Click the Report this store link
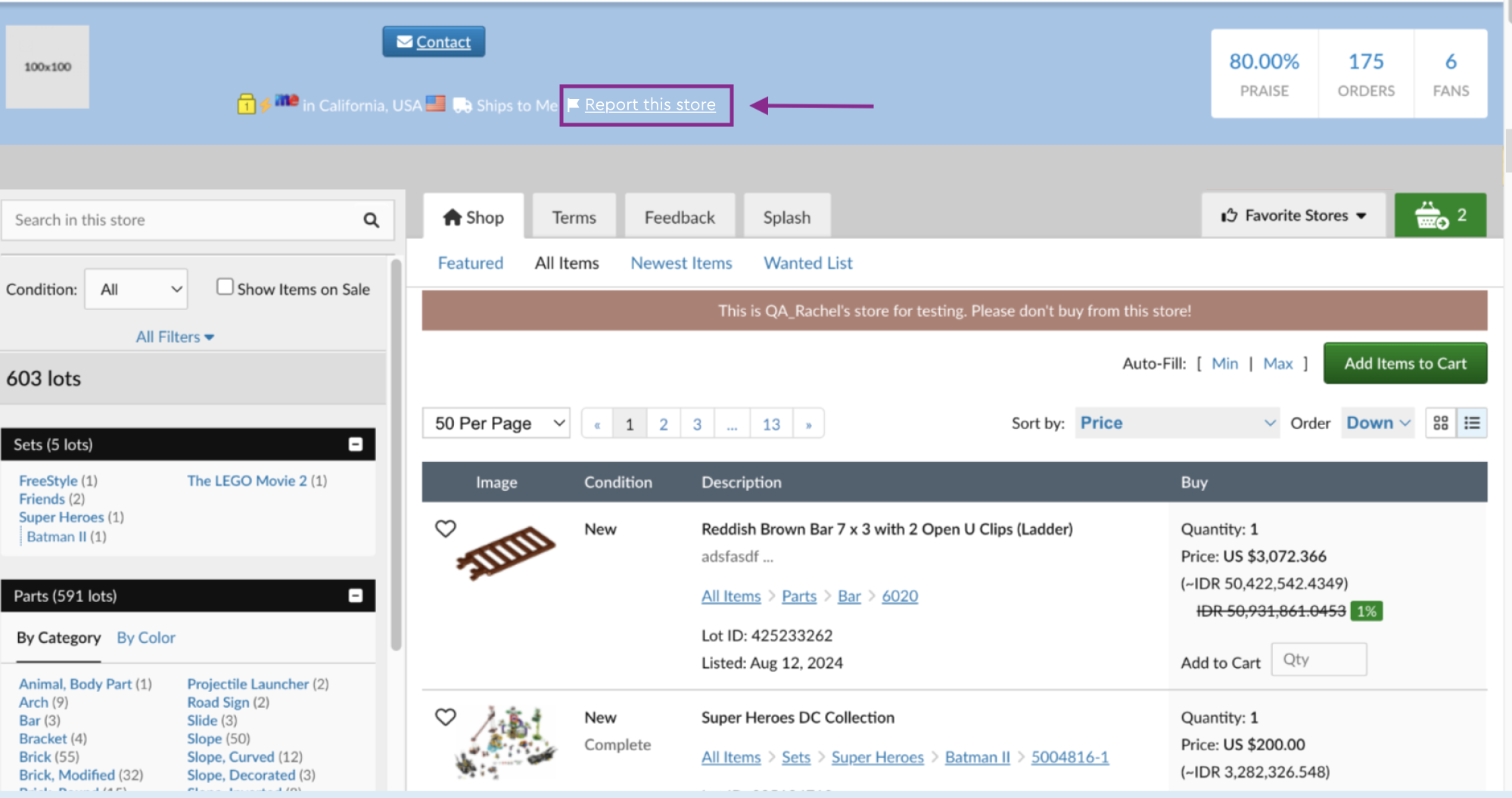The height and width of the screenshot is (798, 1512). pos(649,105)
